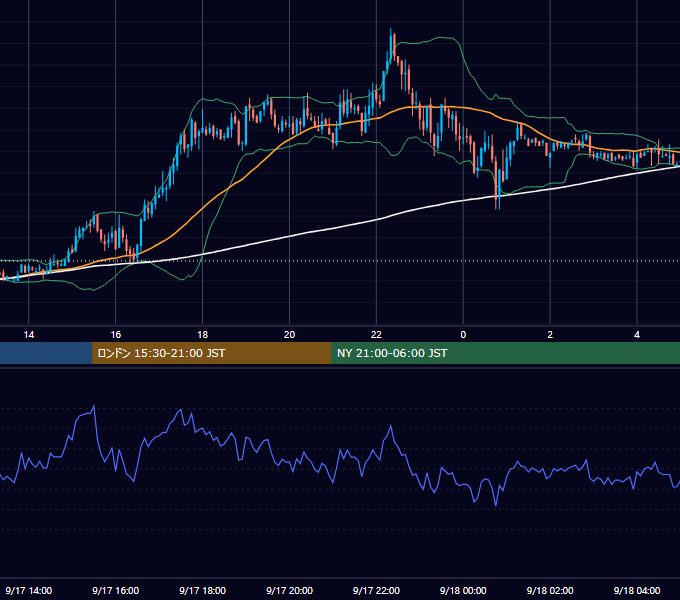Click the 14 hour axis label

tap(29, 335)
